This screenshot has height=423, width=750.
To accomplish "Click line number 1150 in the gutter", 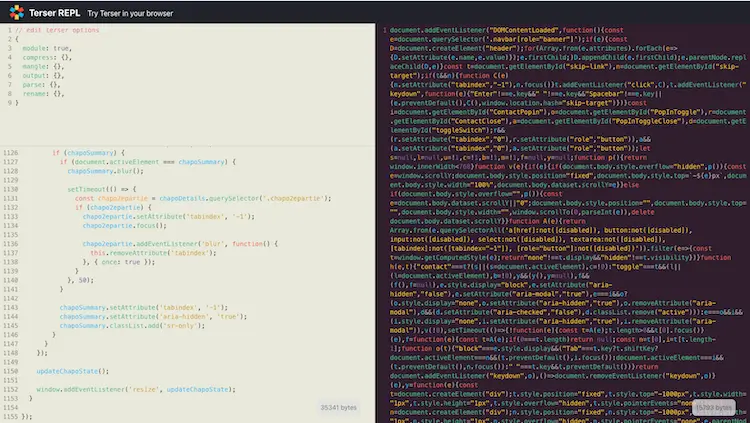I will coord(10,370).
